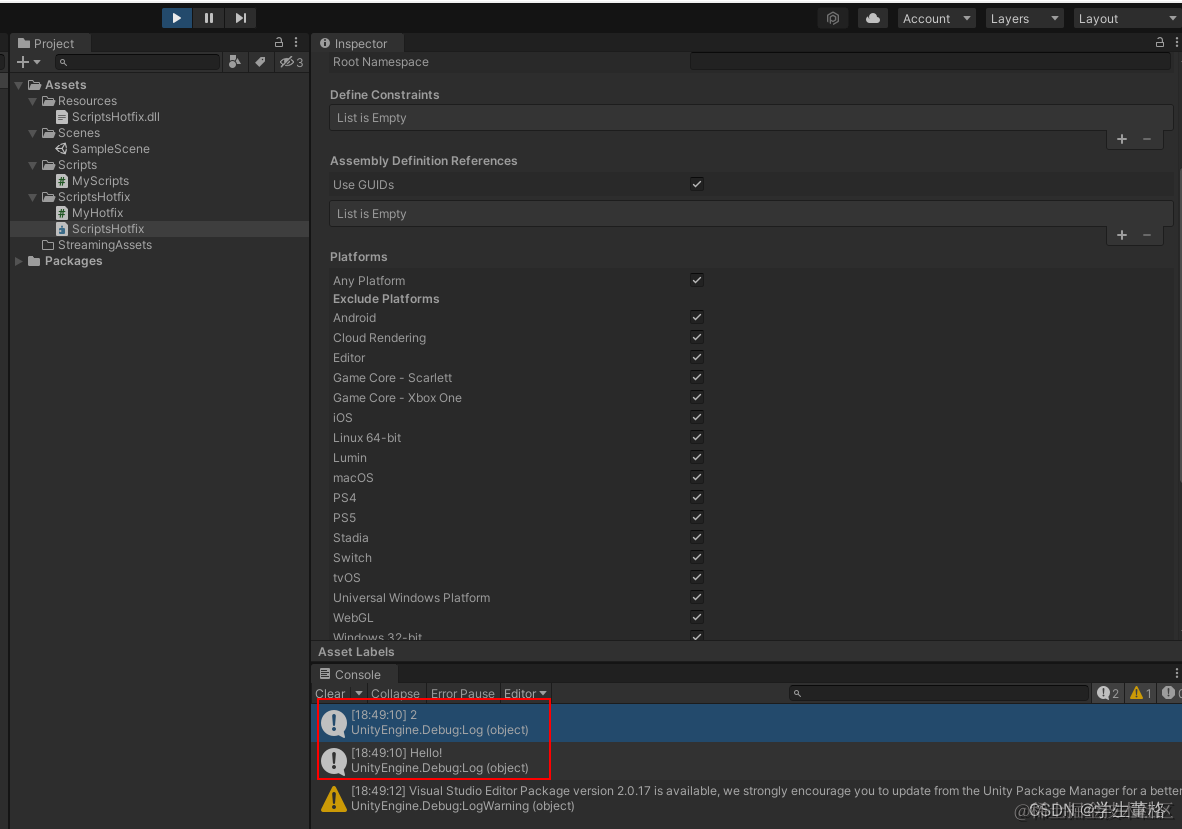Toggle the Project panel lock icon
1182x829 pixels.
(x=279, y=43)
